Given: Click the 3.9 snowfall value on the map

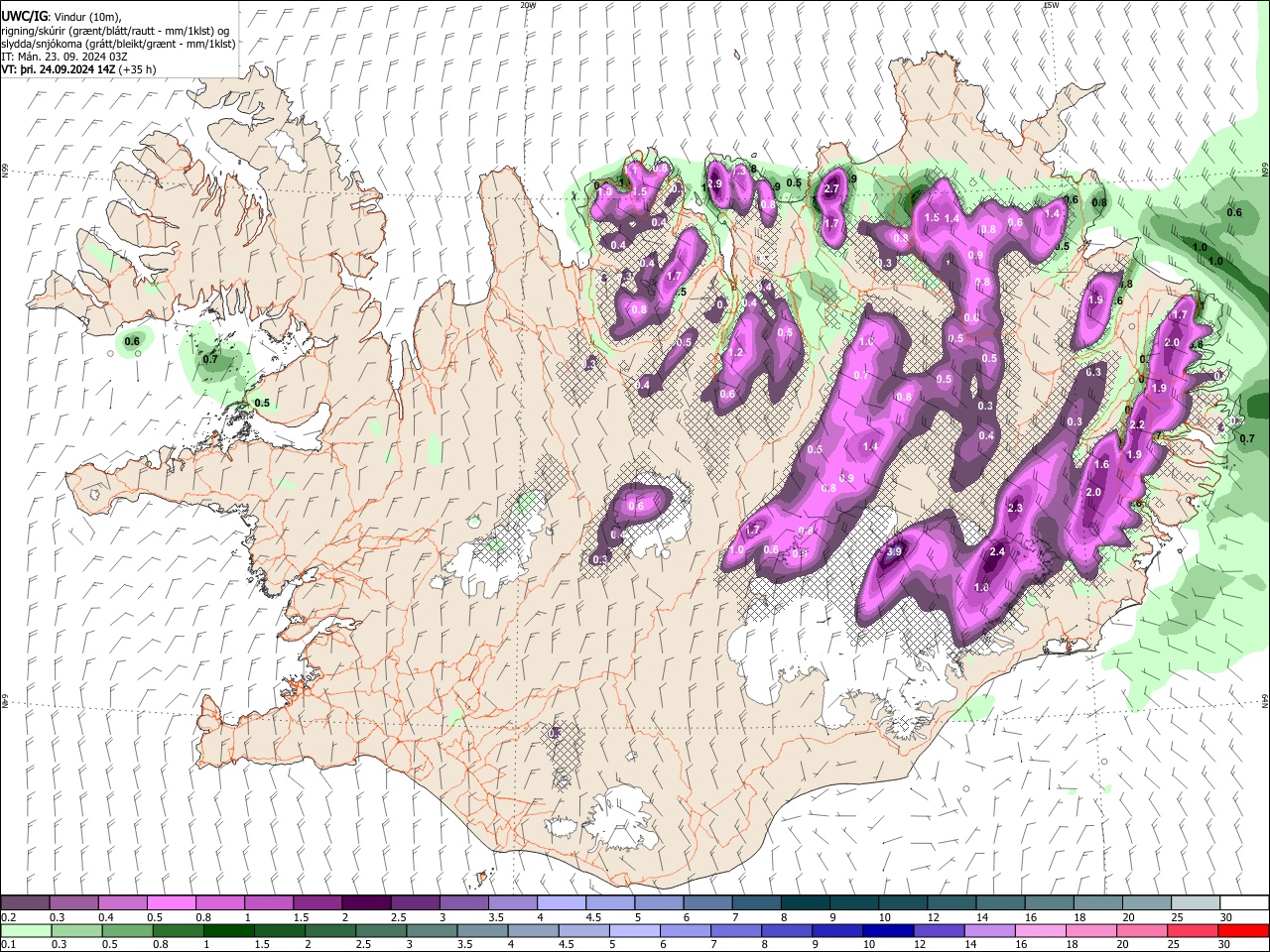Looking at the screenshot, I should (x=894, y=551).
